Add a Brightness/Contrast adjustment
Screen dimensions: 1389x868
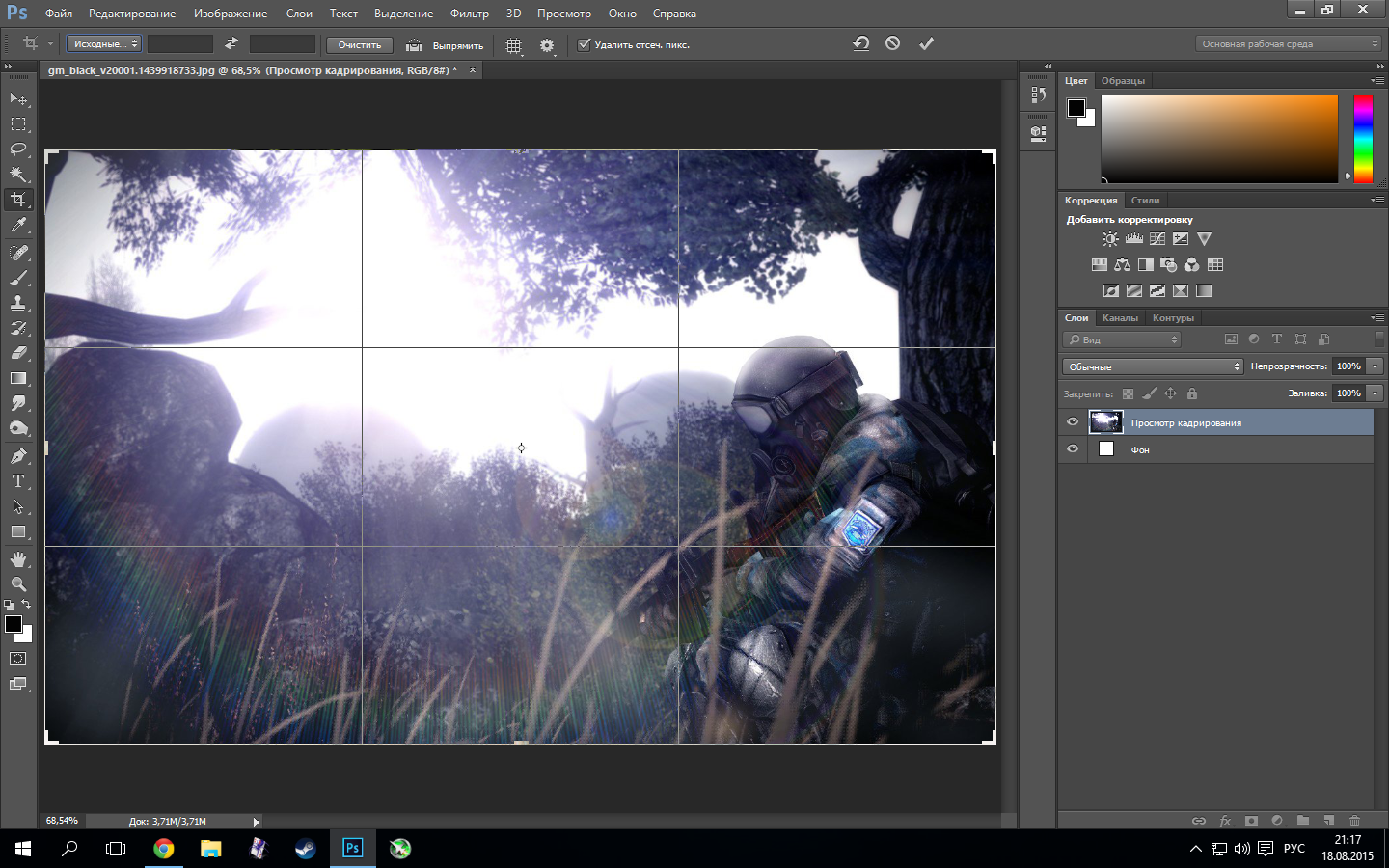pyautogui.click(x=1110, y=239)
